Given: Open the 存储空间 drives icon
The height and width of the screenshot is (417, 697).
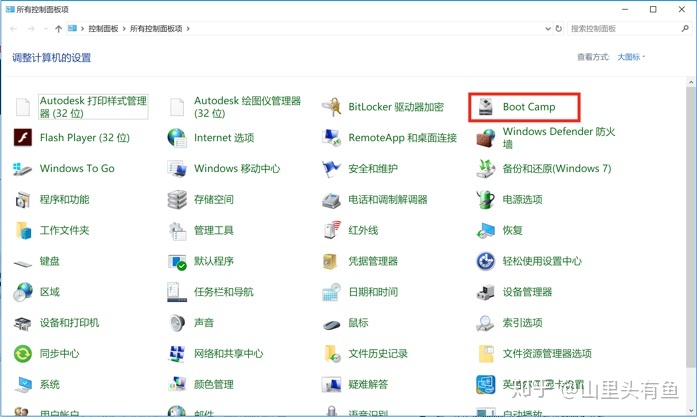Looking at the screenshot, I should [177, 200].
